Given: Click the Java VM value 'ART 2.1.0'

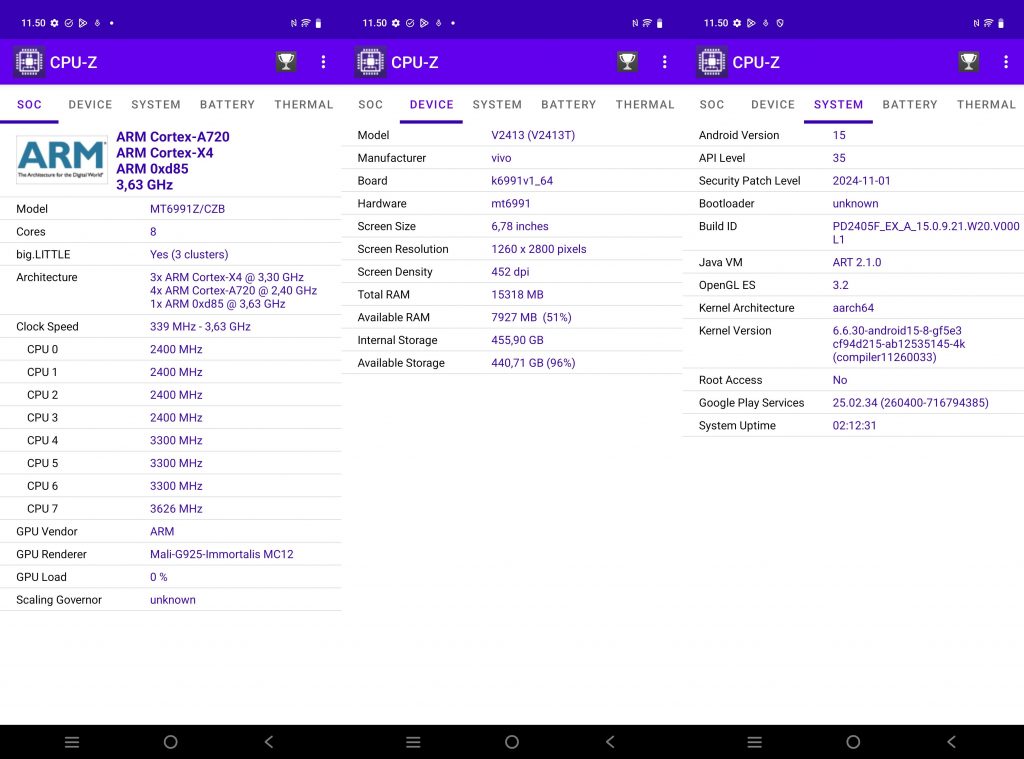Looking at the screenshot, I should (856, 263).
